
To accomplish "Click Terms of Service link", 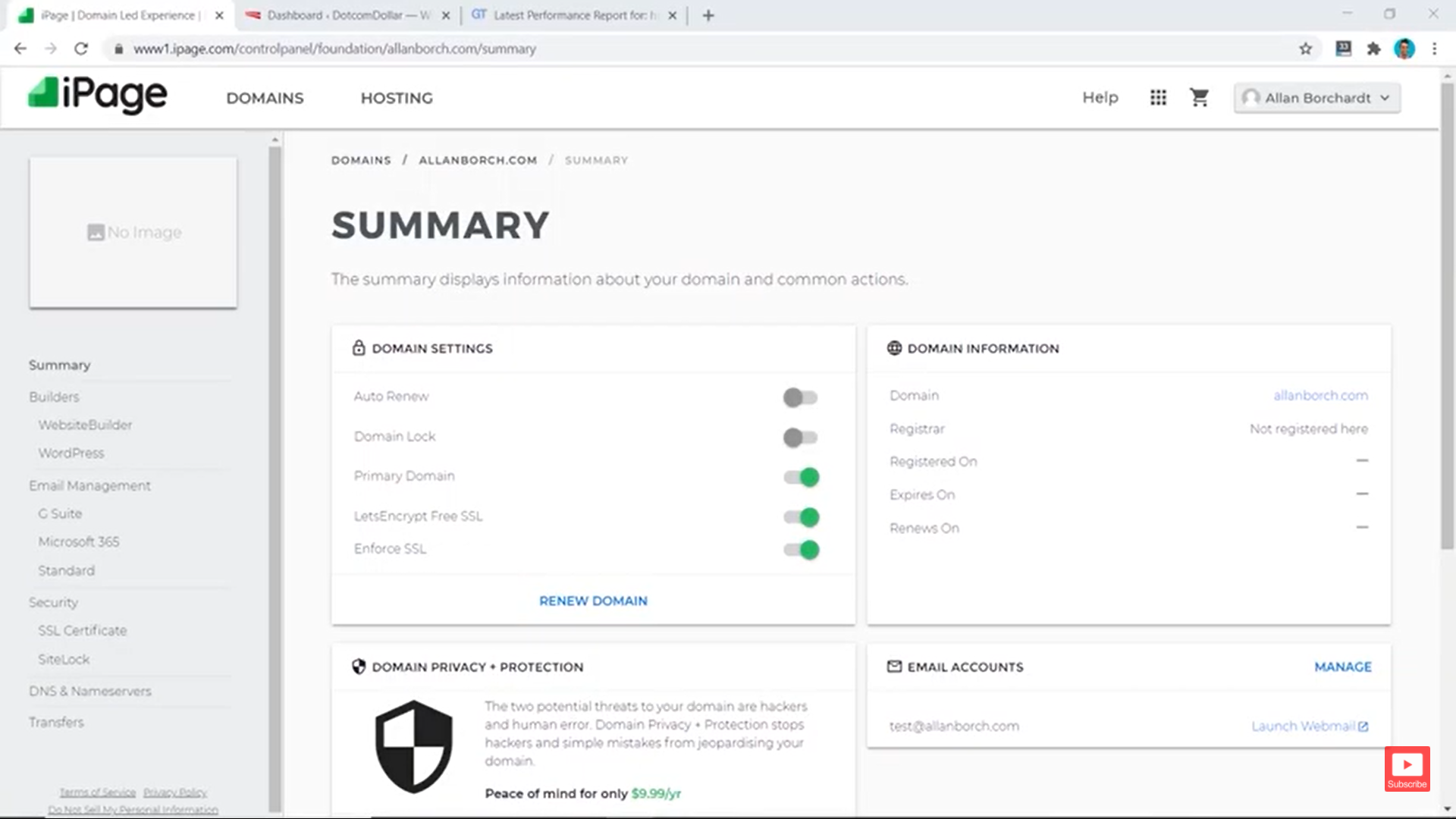I will (98, 792).
